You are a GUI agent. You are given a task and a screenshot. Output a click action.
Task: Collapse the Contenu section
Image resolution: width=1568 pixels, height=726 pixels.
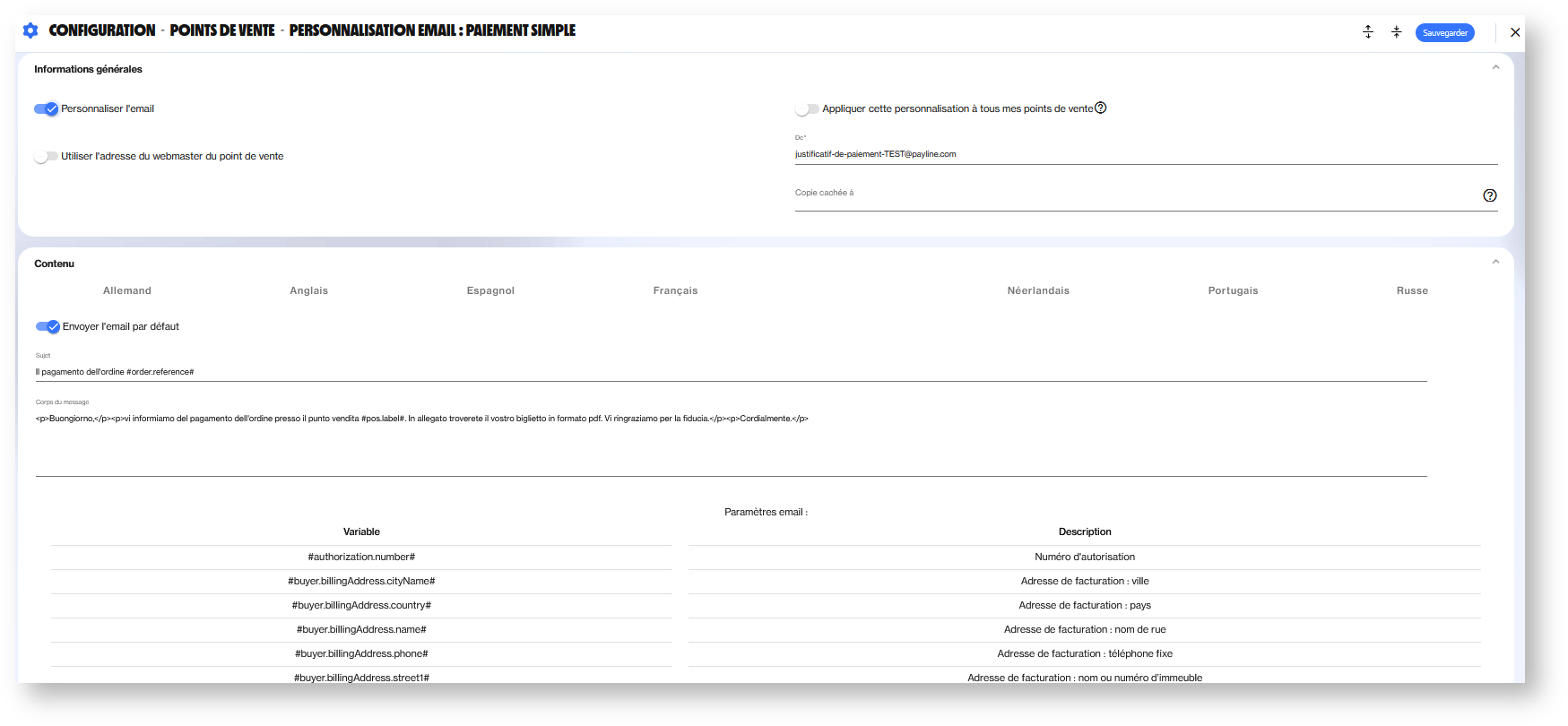tap(1495, 263)
